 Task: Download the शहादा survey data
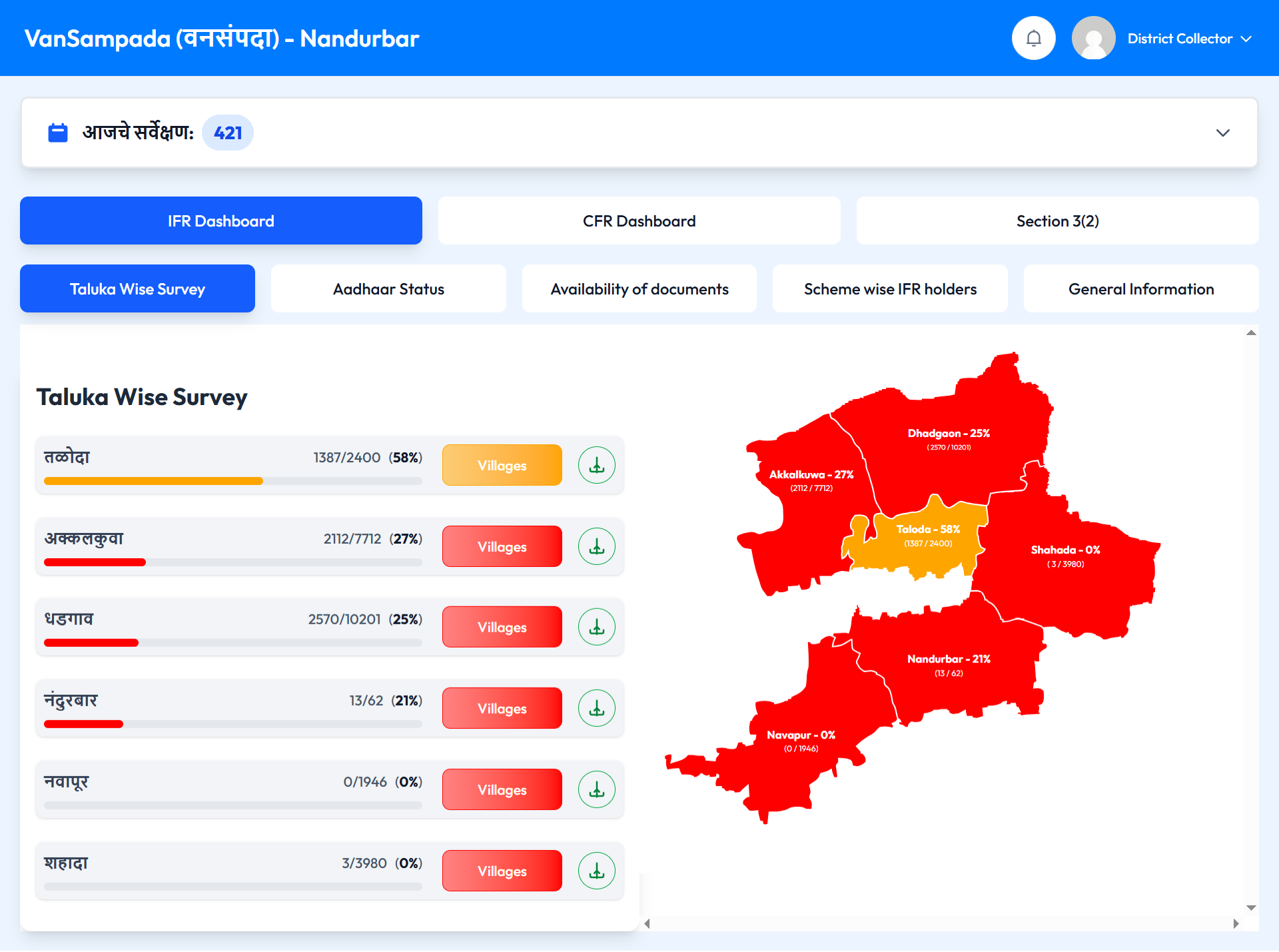tap(596, 871)
